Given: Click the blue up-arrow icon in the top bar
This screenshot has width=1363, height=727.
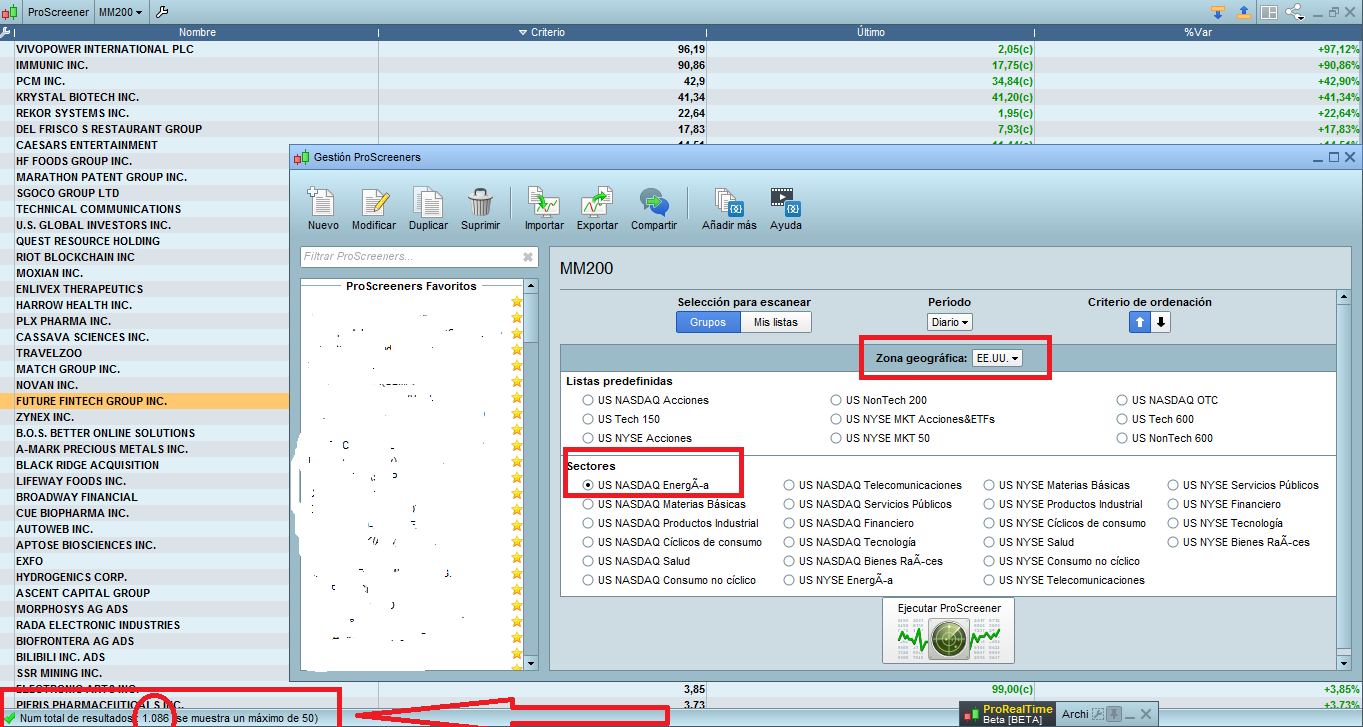Looking at the screenshot, I should (1244, 12).
